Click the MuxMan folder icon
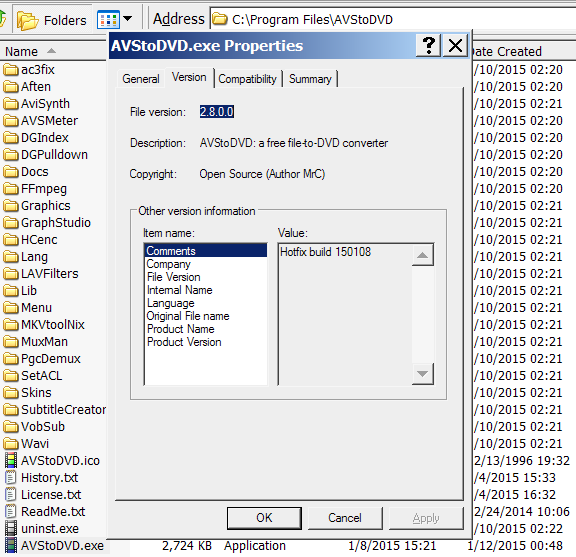 [x=10, y=341]
